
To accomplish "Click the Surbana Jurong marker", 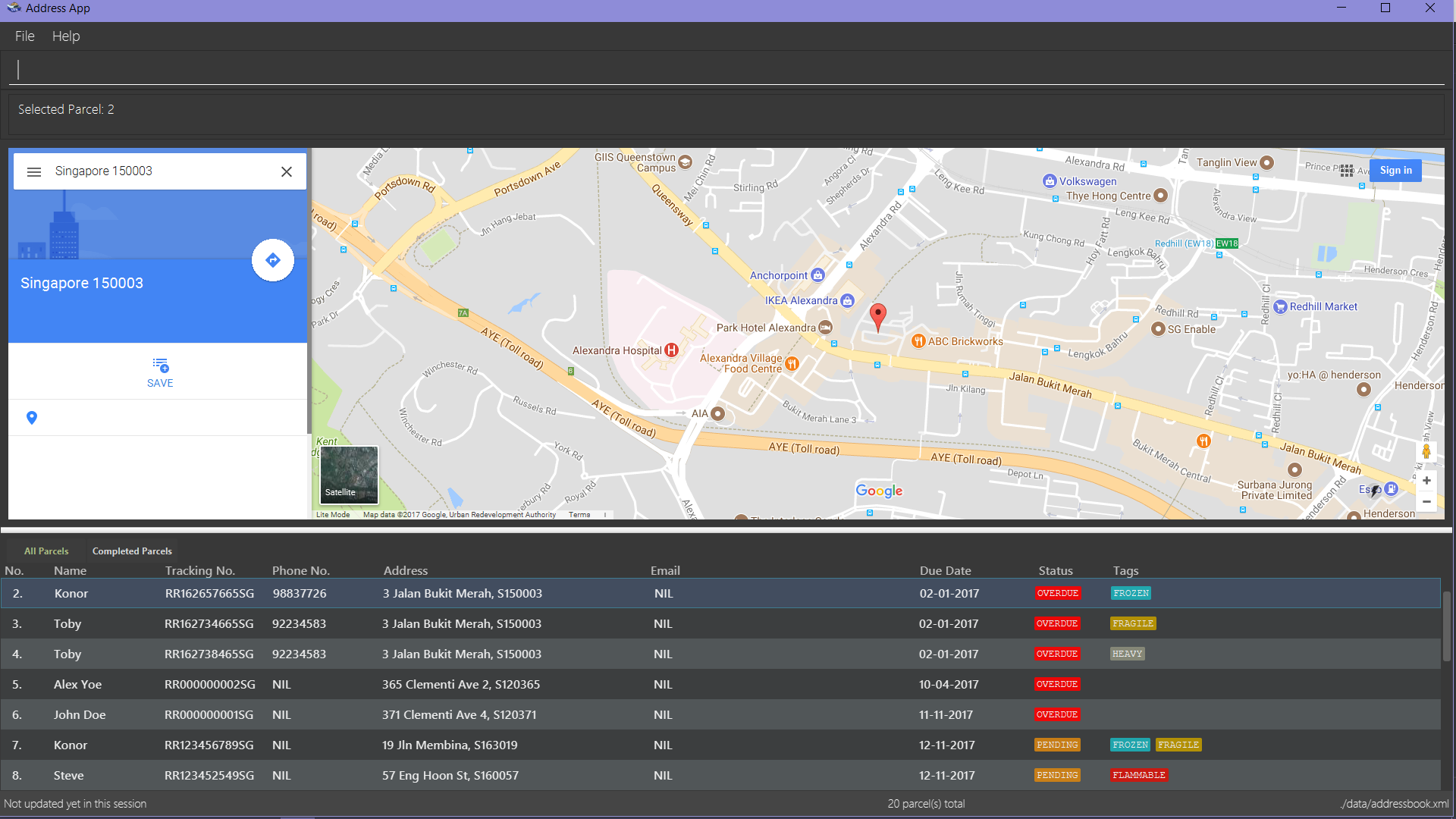I will 1294,470.
